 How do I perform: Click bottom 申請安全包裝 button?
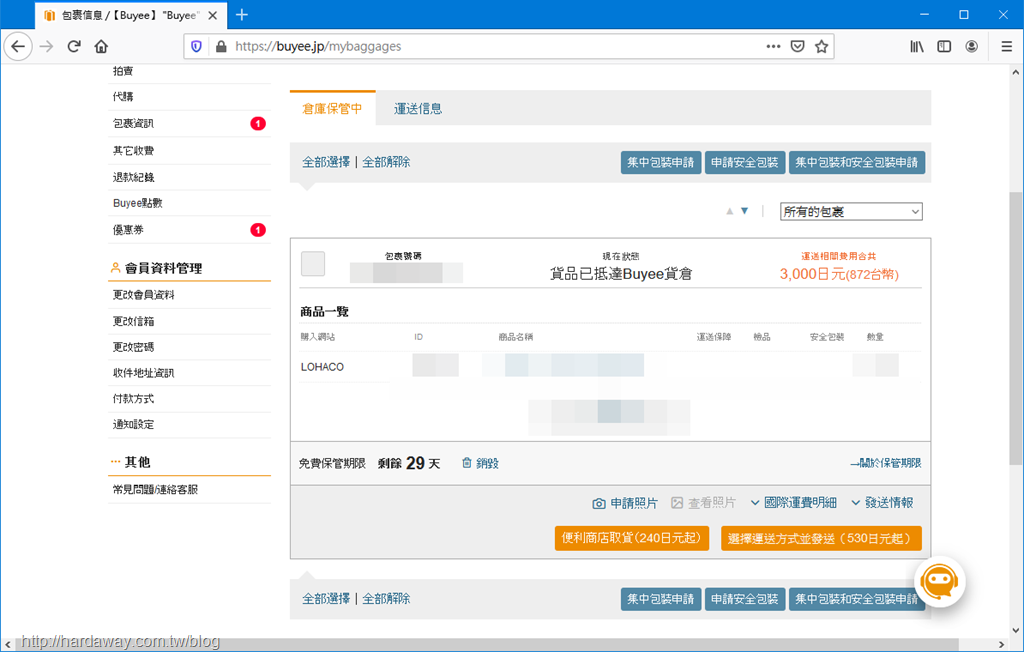(x=744, y=599)
